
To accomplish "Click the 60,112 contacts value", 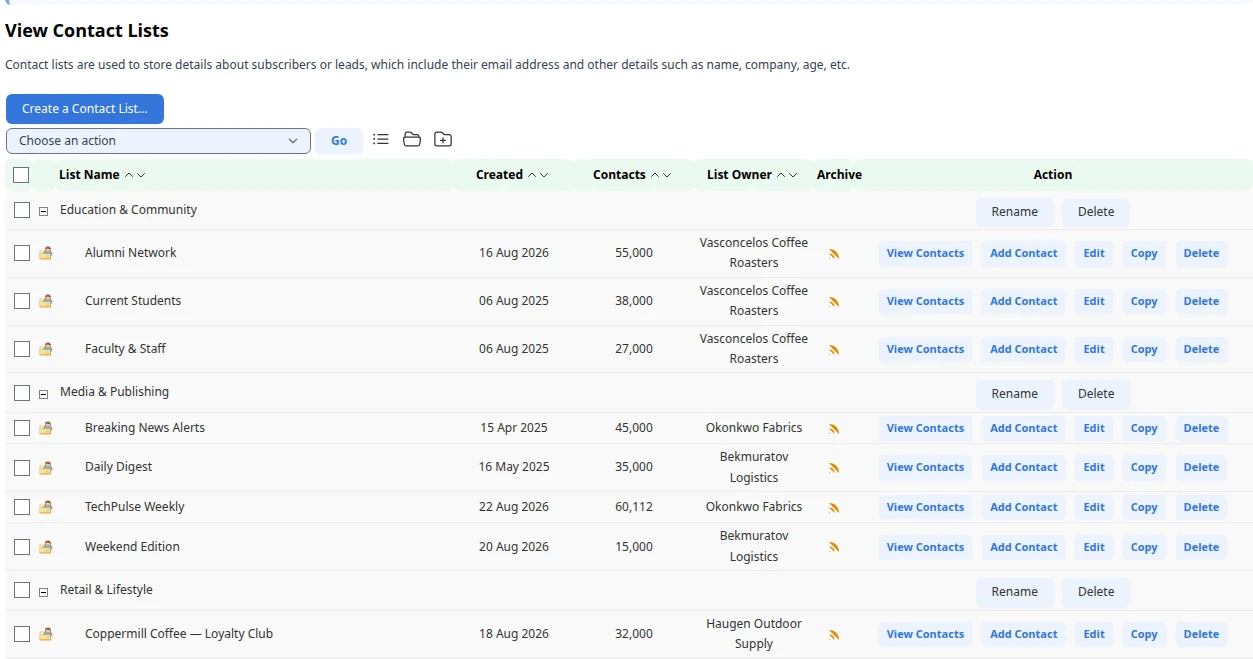I will point(634,507).
